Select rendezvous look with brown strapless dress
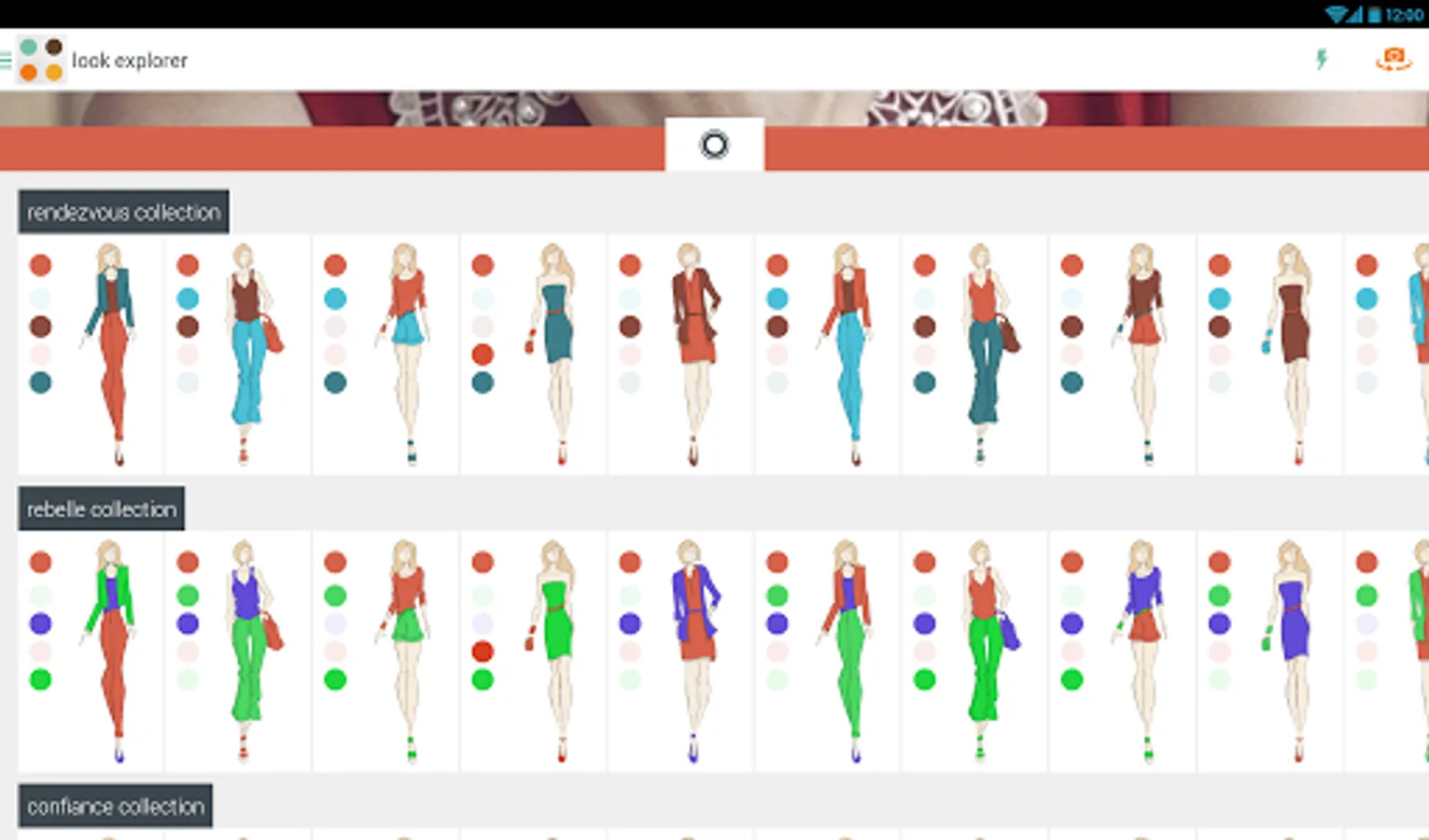This screenshot has height=840, width=1429. click(x=1270, y=355)
